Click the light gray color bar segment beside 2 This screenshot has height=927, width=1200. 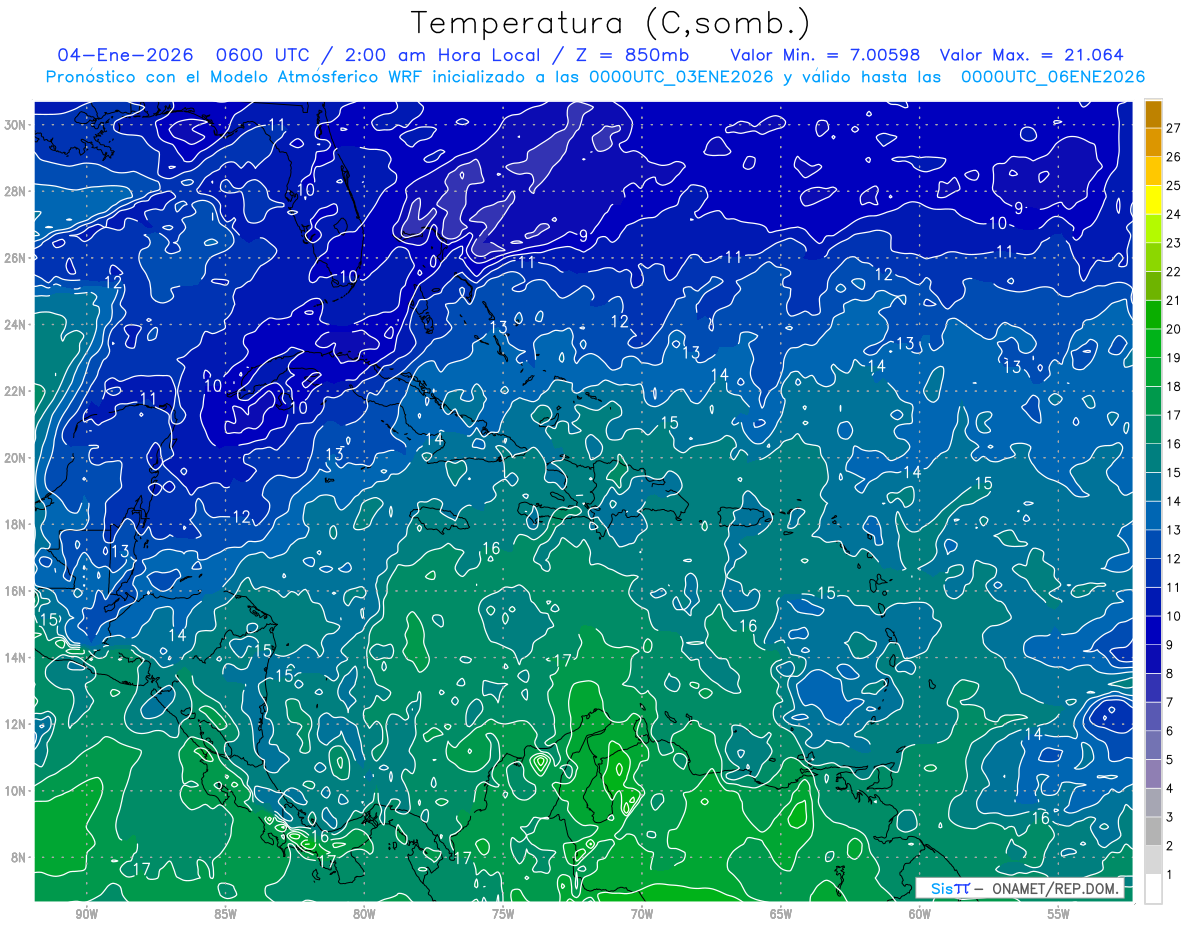tap(1153, 832)
